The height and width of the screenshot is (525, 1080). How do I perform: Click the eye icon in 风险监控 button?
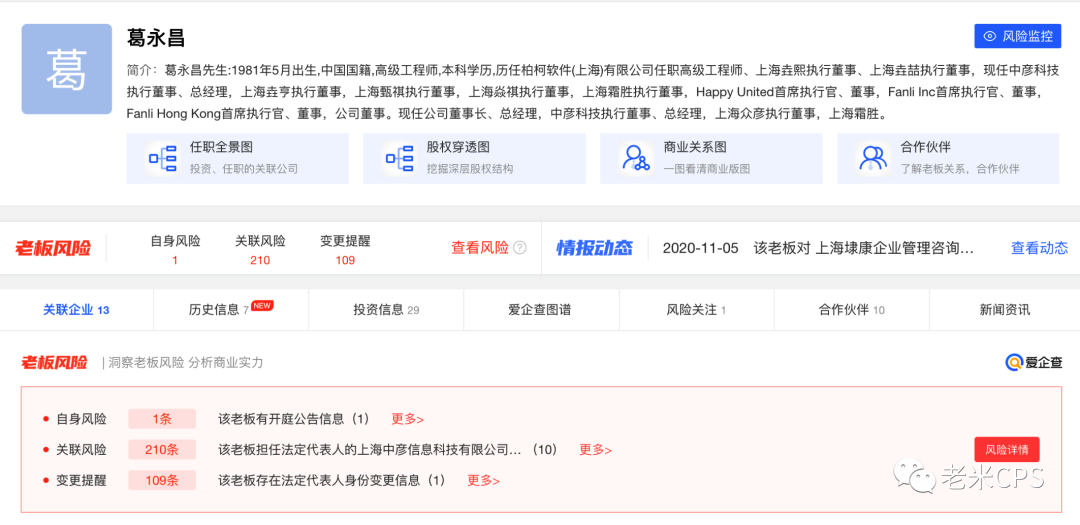pyautogui.click(x=990, y=37)
